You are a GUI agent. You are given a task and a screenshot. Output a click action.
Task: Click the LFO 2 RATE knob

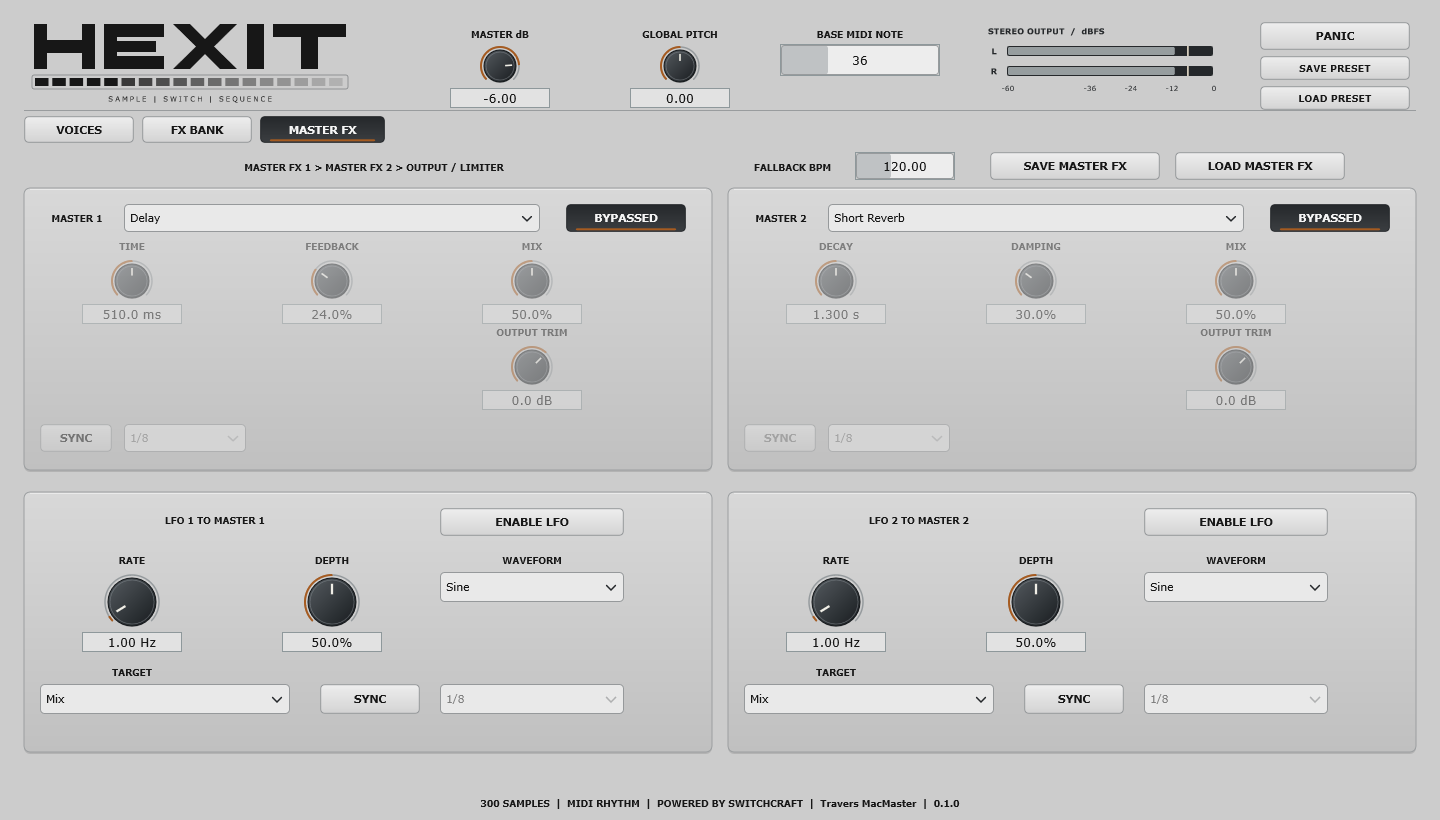click(836, 602)
